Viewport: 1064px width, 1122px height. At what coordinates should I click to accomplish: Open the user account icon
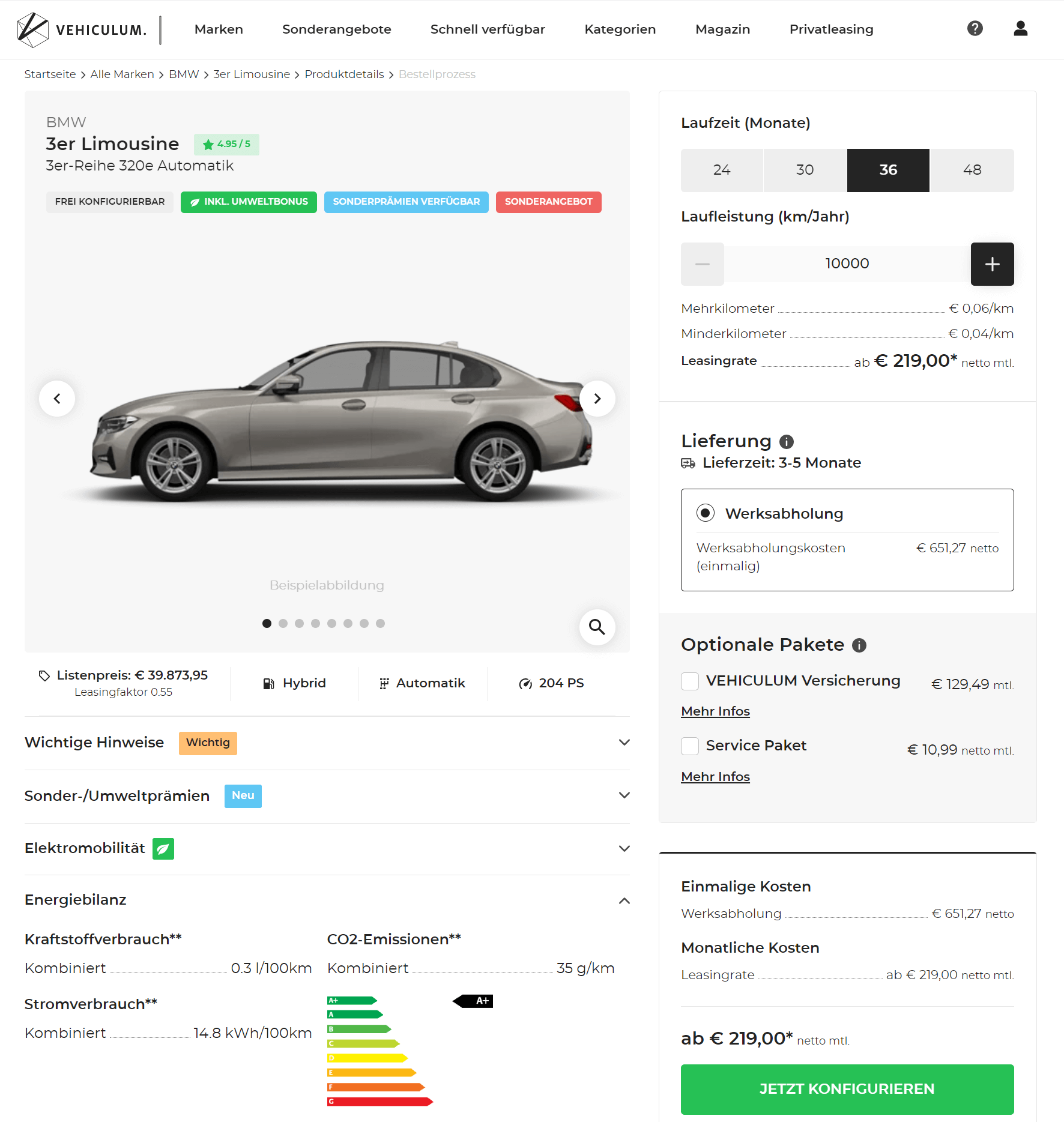[x=1021, y=28]
